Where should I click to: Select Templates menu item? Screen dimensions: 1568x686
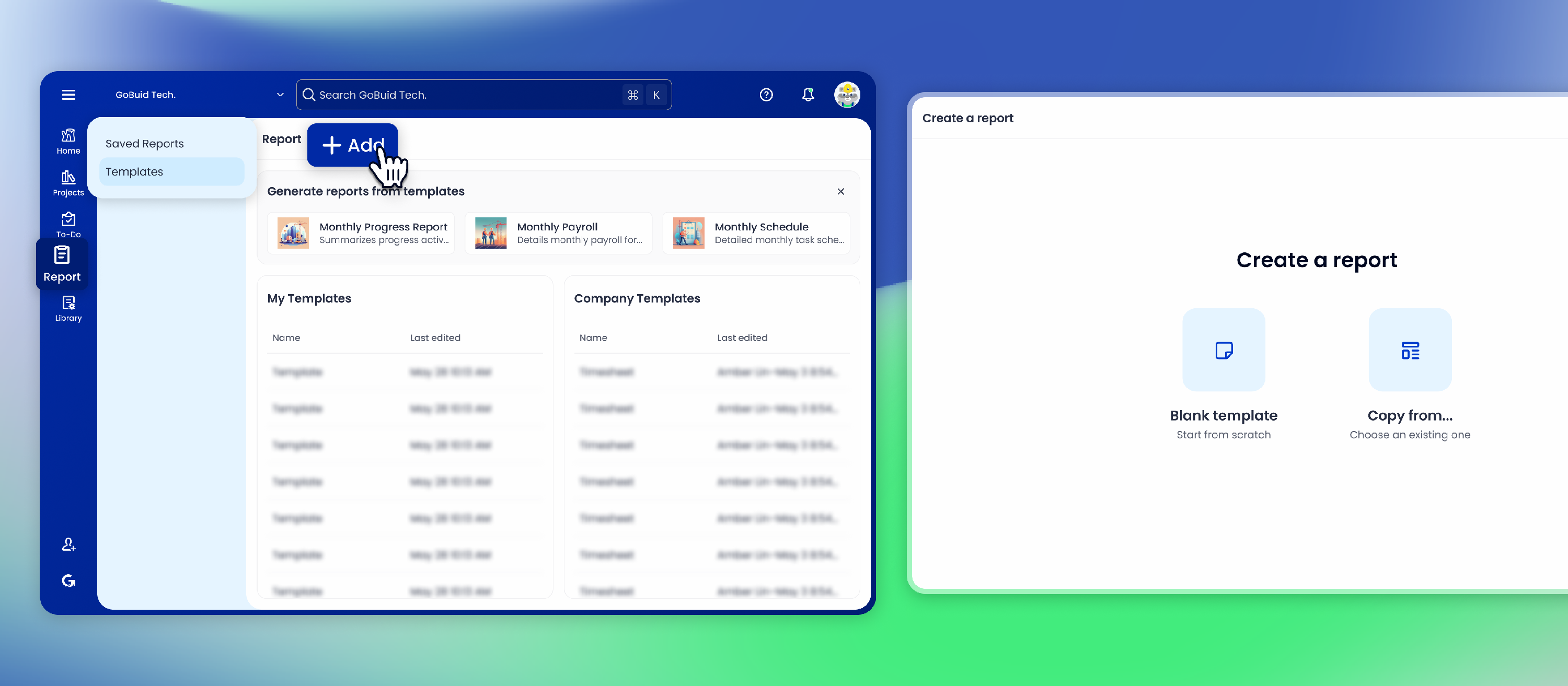coord(171,172)
